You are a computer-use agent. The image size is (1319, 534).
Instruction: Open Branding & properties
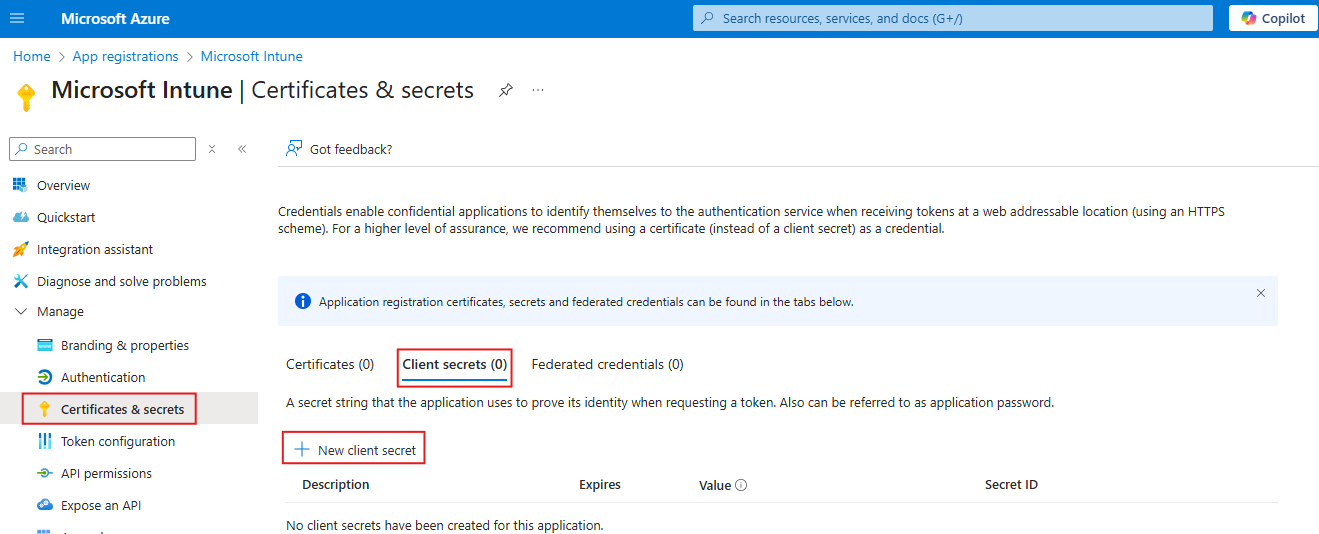[125, 345]
